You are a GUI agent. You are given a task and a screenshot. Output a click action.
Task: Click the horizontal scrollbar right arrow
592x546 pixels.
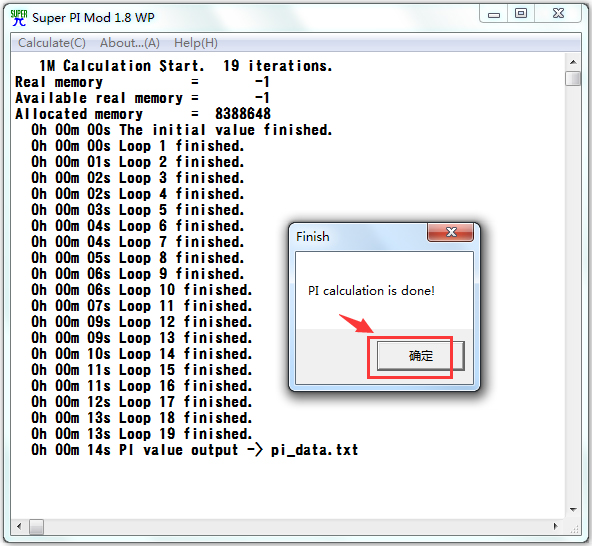pyautogui.click(x=556, y=526)
